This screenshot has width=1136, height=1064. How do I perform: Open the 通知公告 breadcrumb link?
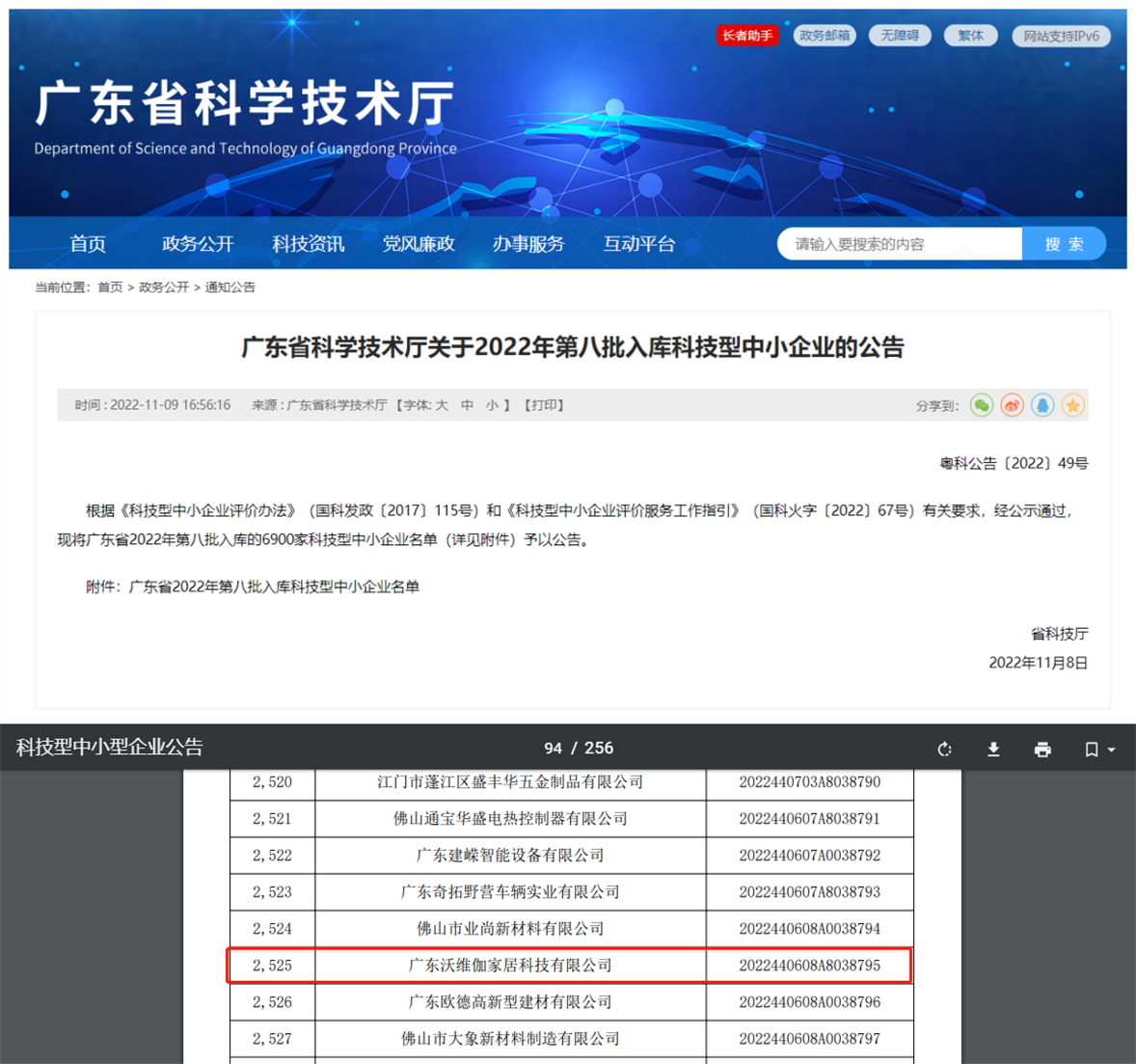pos(230,287)
